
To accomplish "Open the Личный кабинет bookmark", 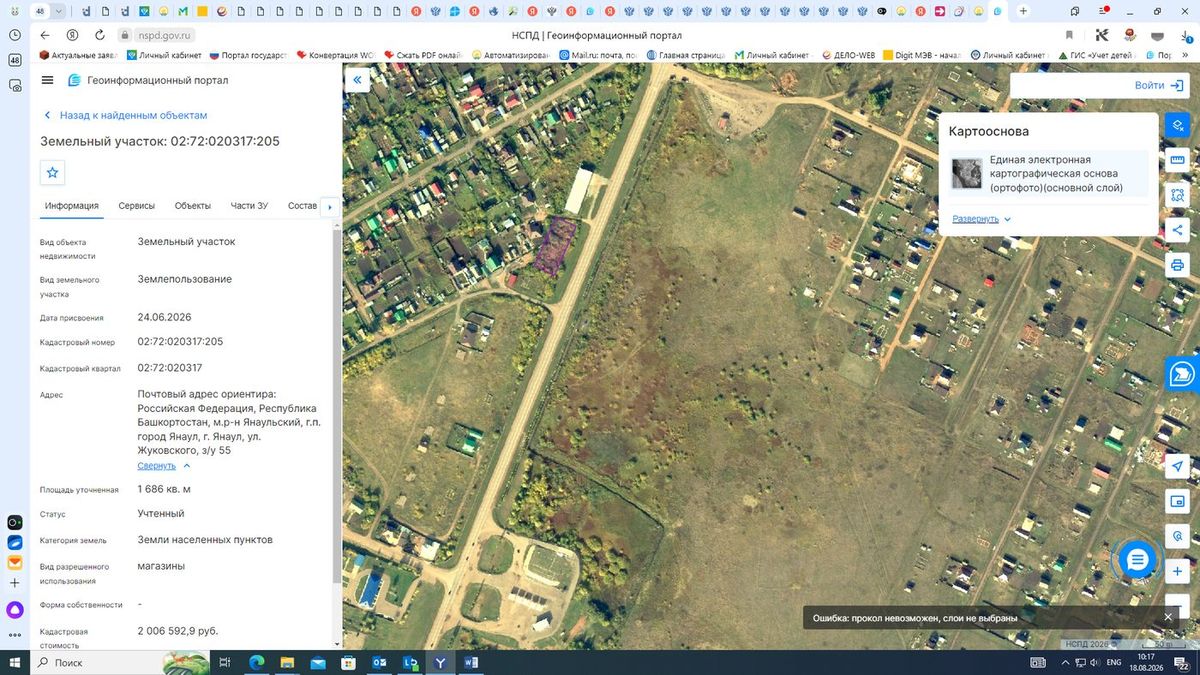I will pyautogui.click(x=164, y=55).
